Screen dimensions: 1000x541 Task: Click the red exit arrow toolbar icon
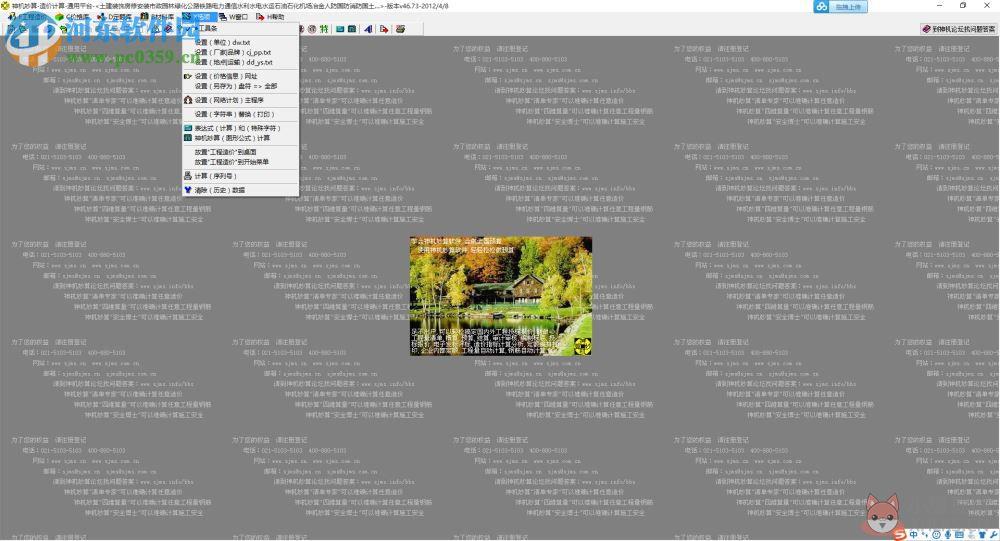pos(384,29)
